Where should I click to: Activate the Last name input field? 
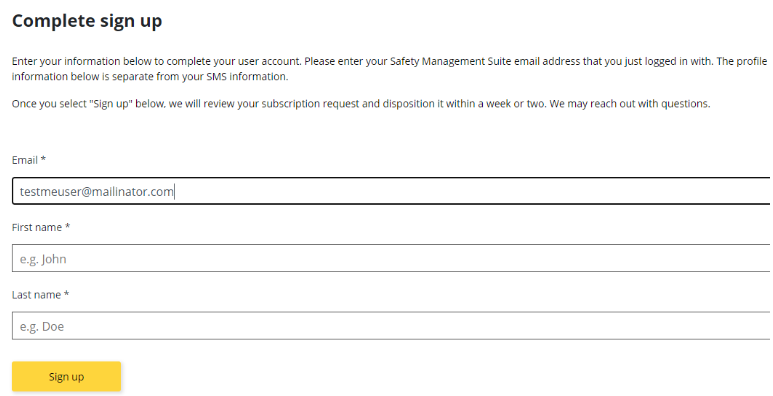(x=391, y=325)
